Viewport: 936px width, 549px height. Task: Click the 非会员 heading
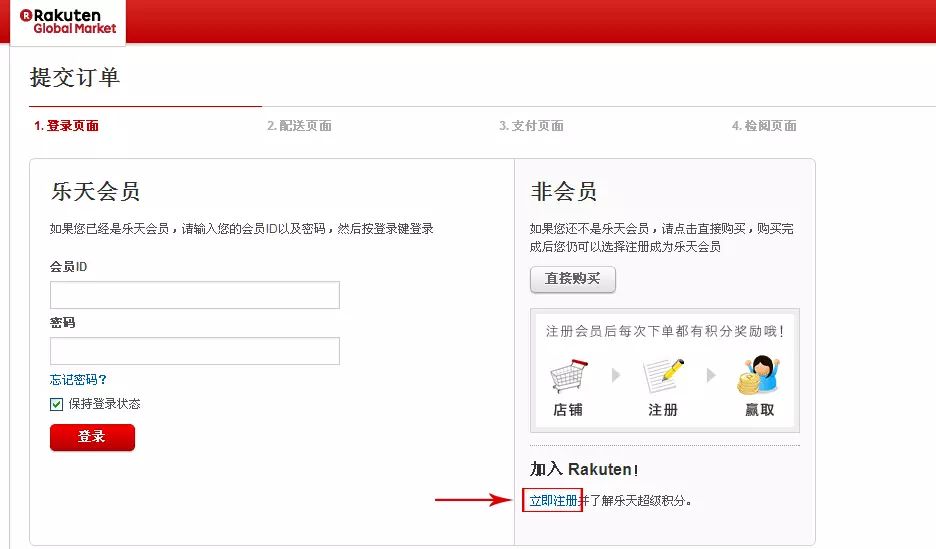tap(564, 192)
